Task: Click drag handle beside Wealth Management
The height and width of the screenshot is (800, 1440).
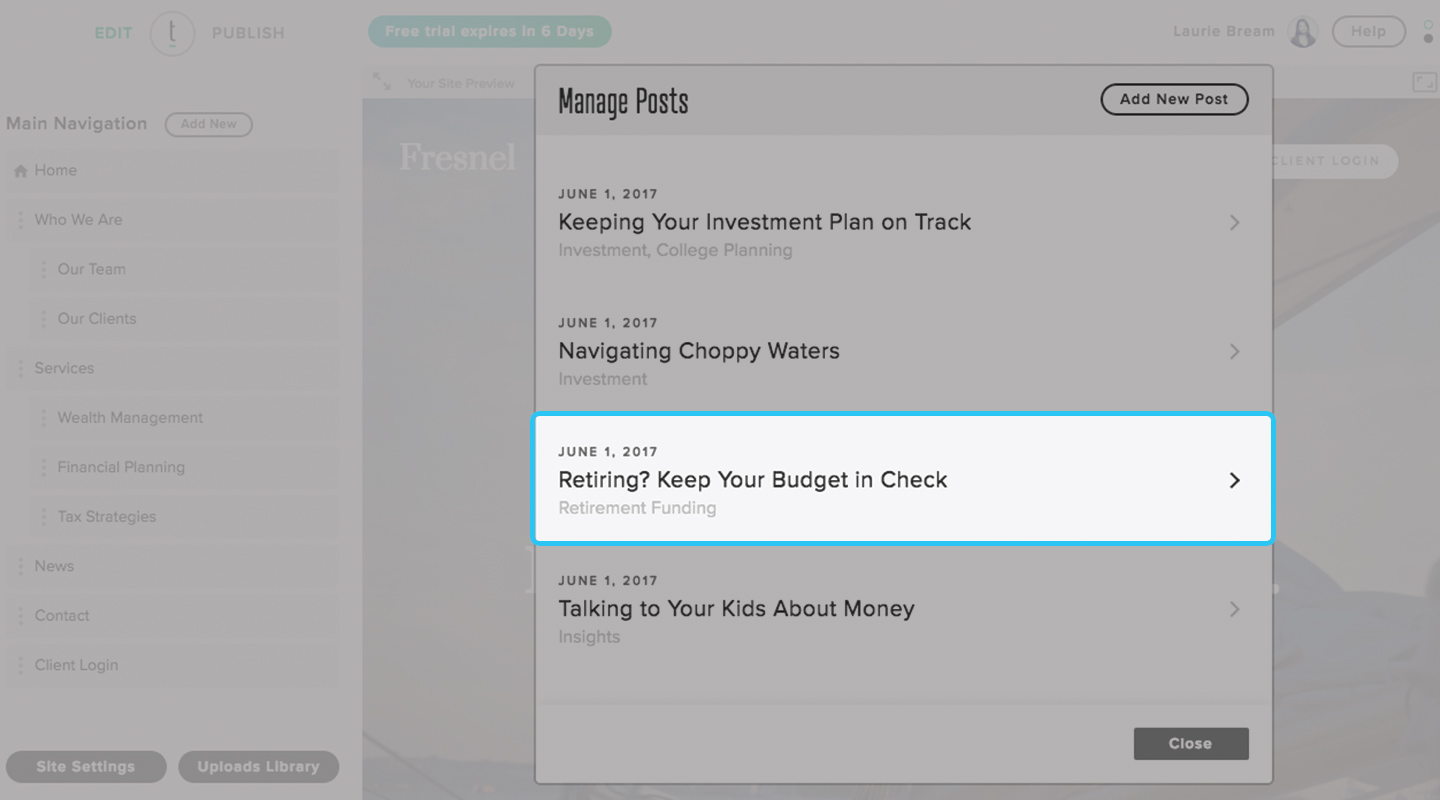Action: tap(43, 418)
